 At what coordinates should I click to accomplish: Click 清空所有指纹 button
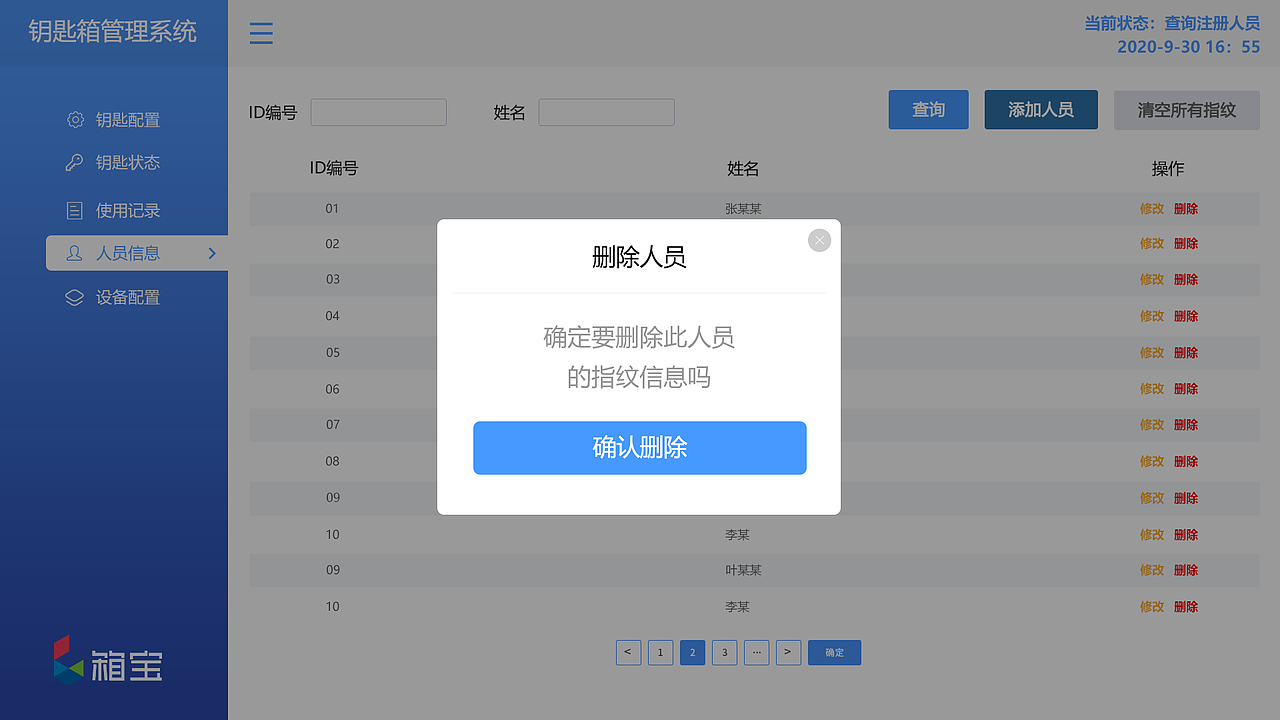click(x=1186, y=109)
